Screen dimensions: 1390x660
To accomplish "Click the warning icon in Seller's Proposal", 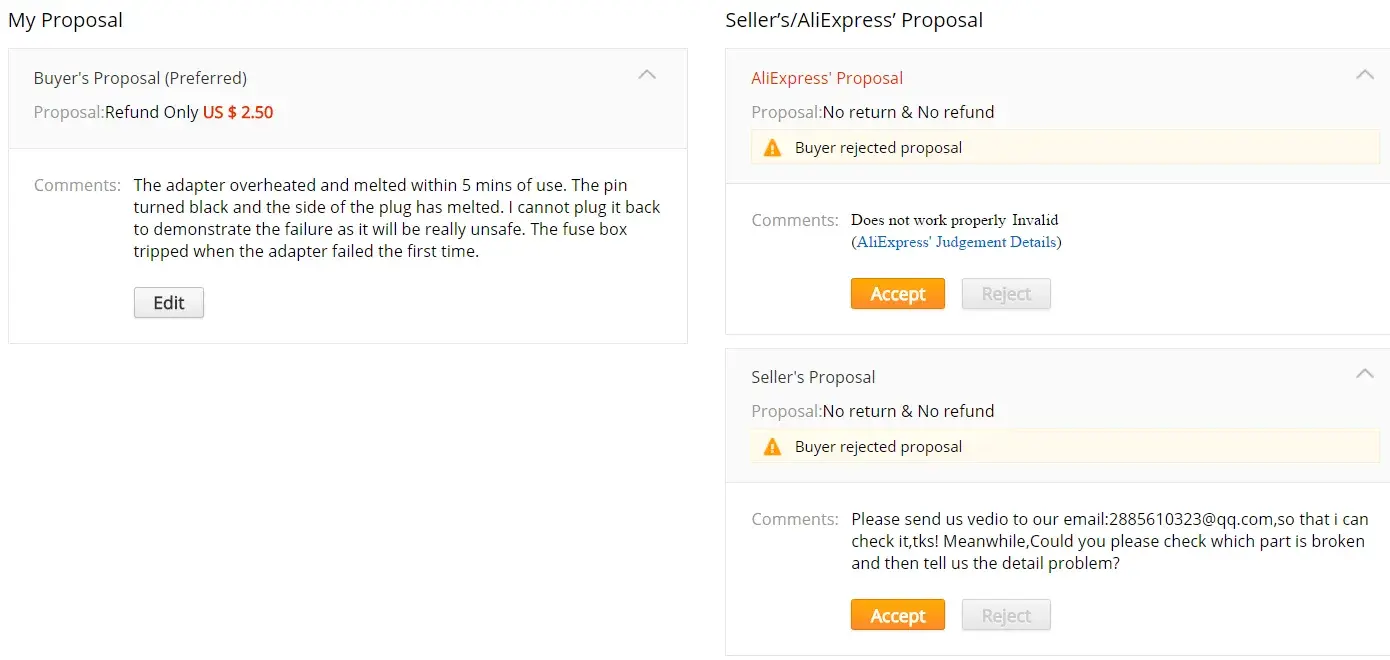I will 772,447.
